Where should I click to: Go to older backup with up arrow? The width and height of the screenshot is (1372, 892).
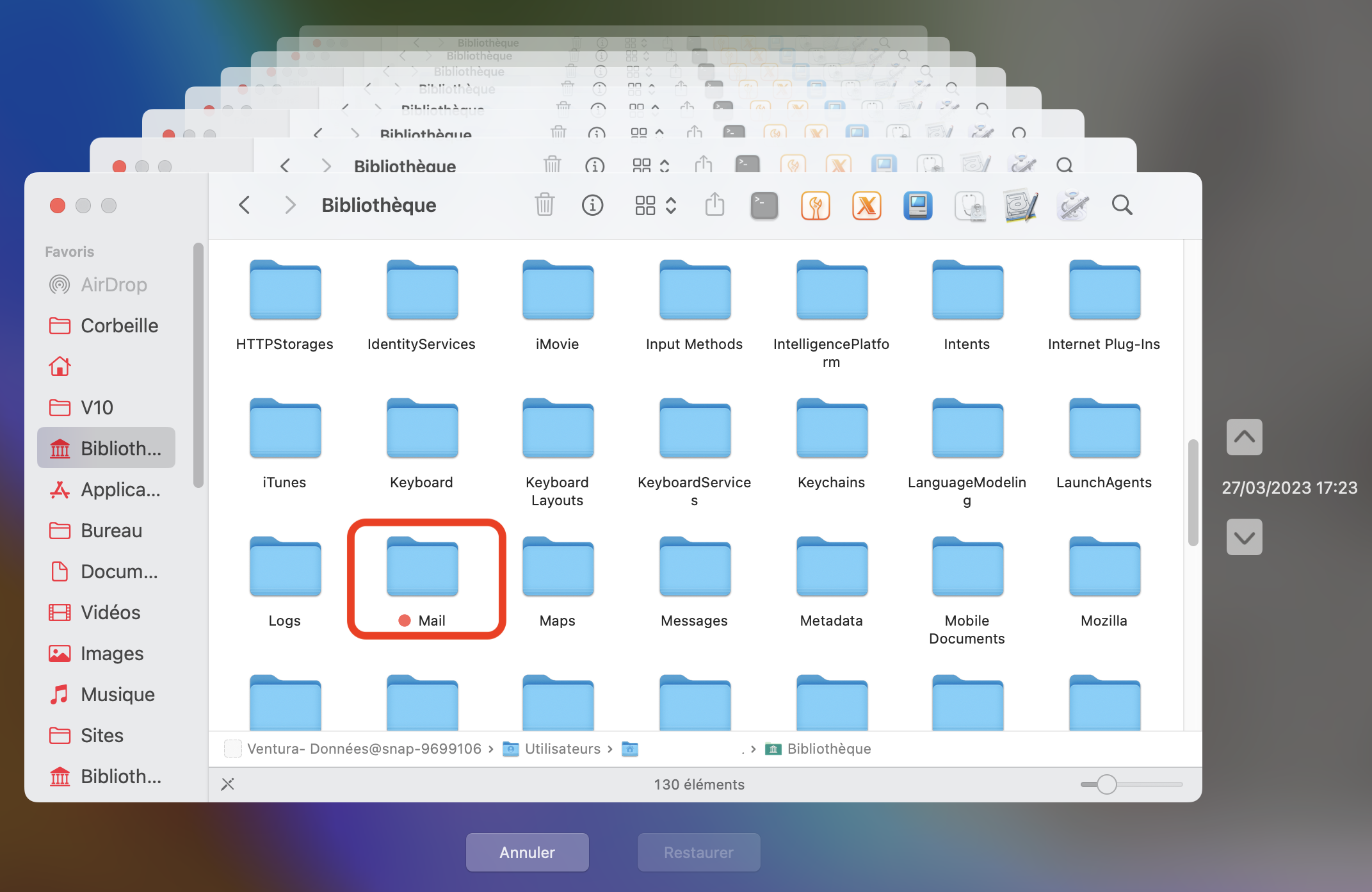coord(1244,437)
